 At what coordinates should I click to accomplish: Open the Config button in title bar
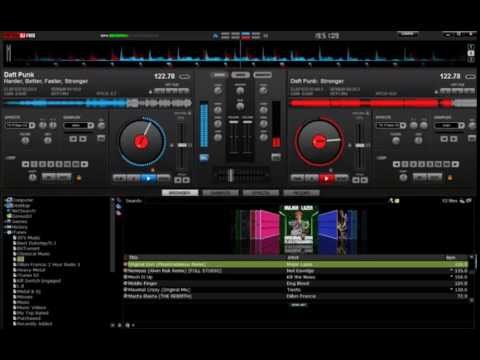point(407,34)
